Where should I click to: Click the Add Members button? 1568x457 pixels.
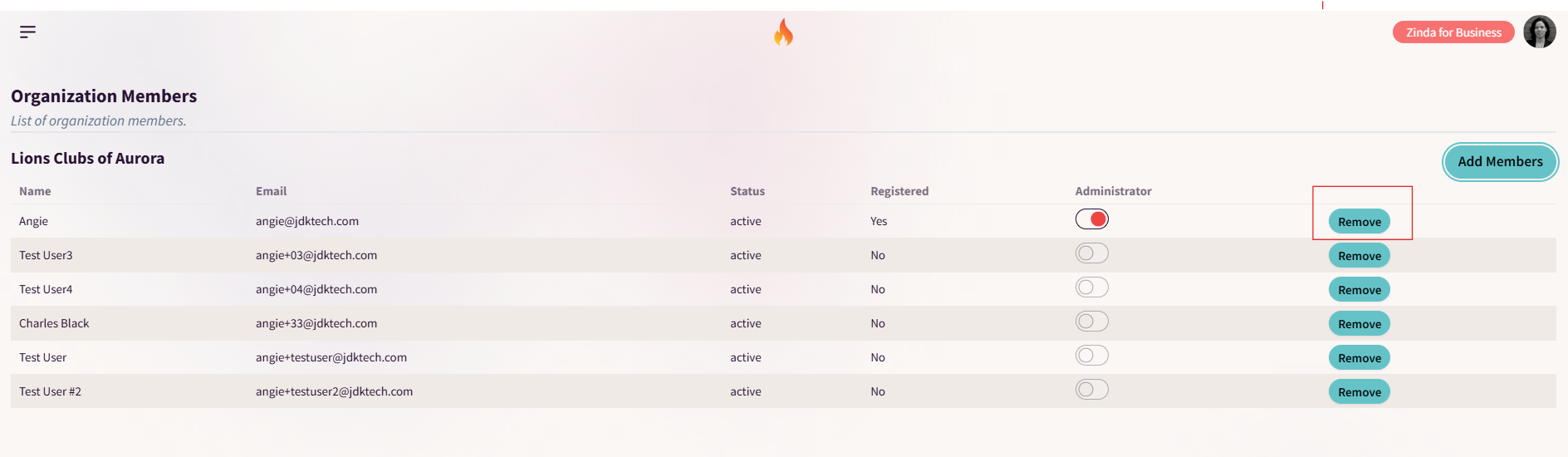point(1500,161)
